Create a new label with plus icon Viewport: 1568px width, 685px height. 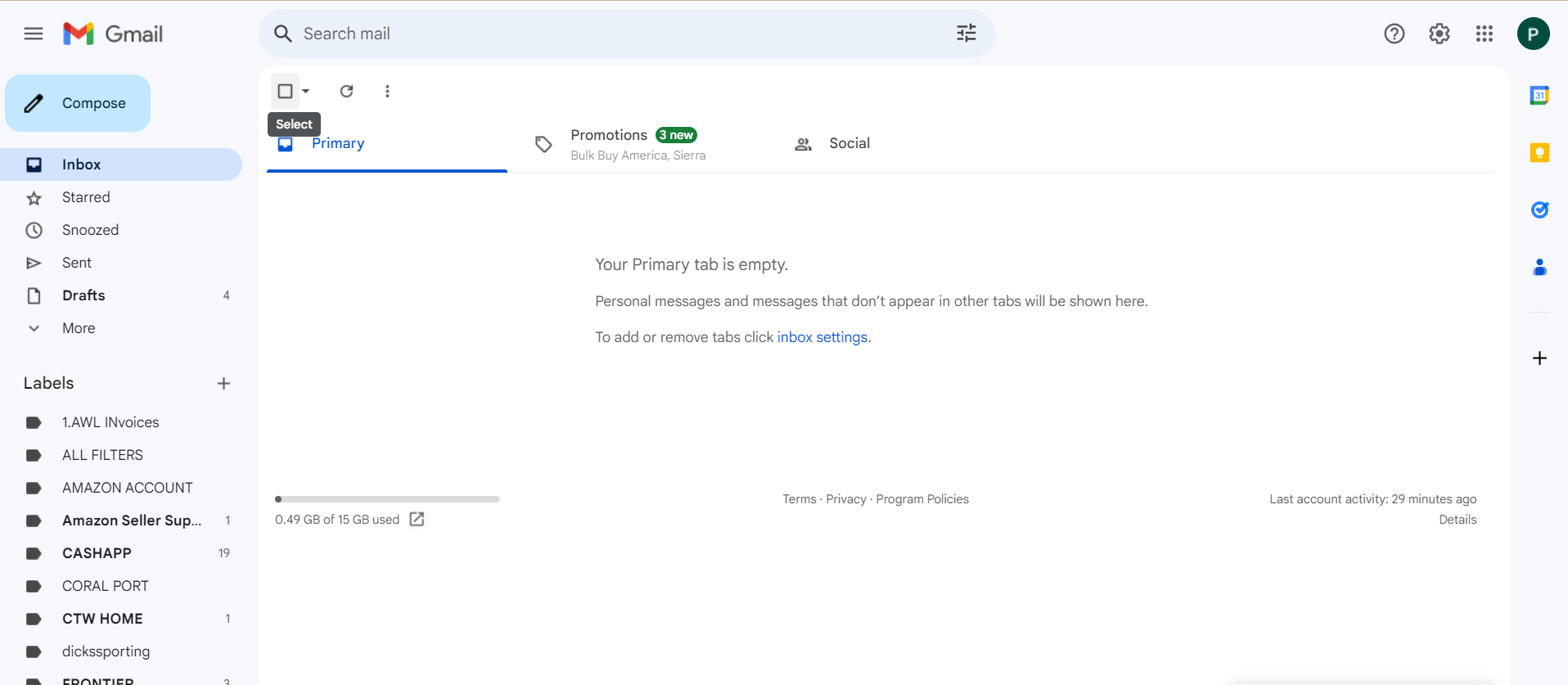[x=223, y=383]
